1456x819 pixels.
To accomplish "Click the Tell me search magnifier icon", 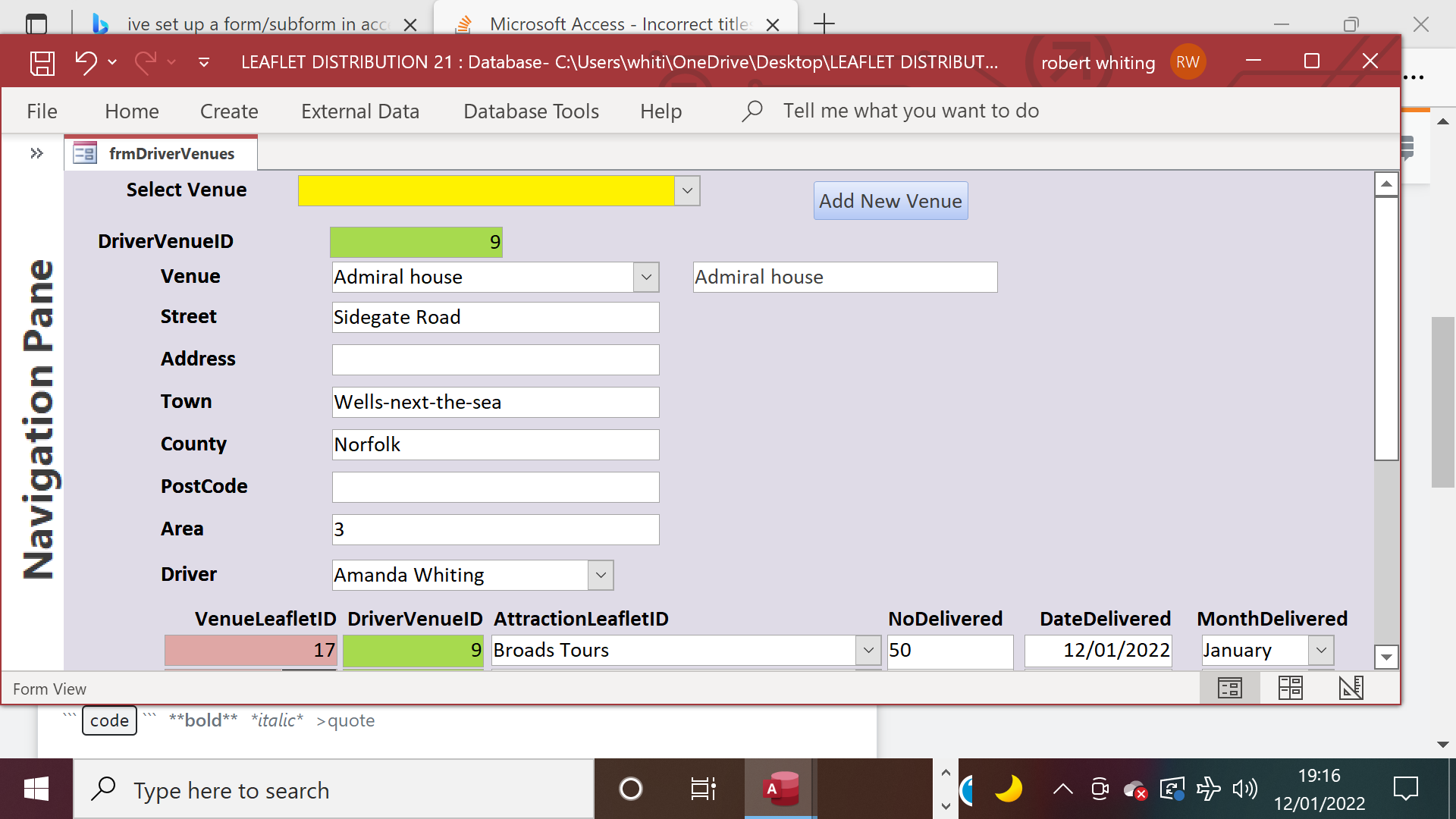I will 752,111.
